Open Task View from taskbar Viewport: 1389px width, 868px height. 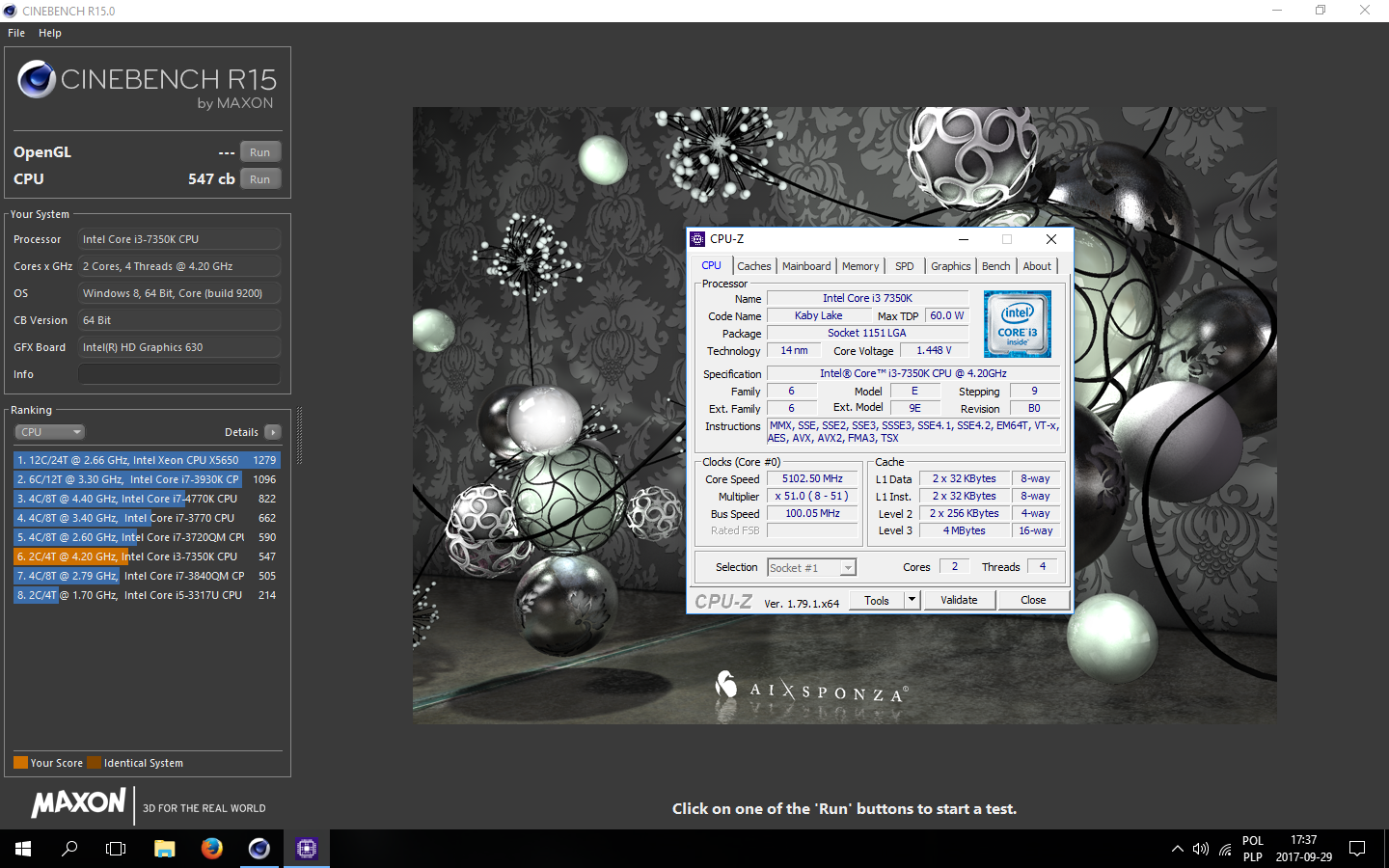116,849
